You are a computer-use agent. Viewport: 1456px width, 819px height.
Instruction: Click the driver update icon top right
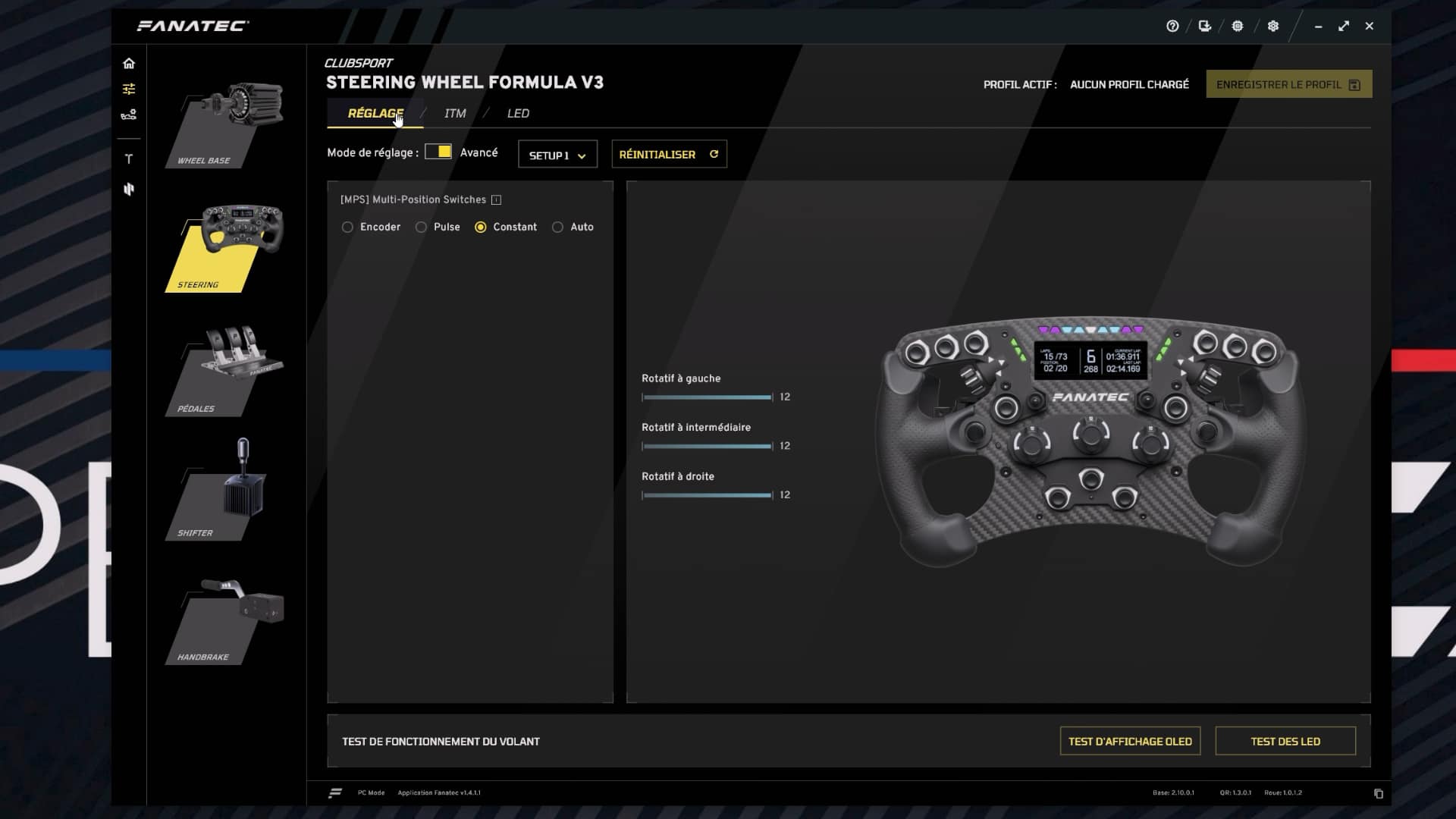tap(1206, 26)
